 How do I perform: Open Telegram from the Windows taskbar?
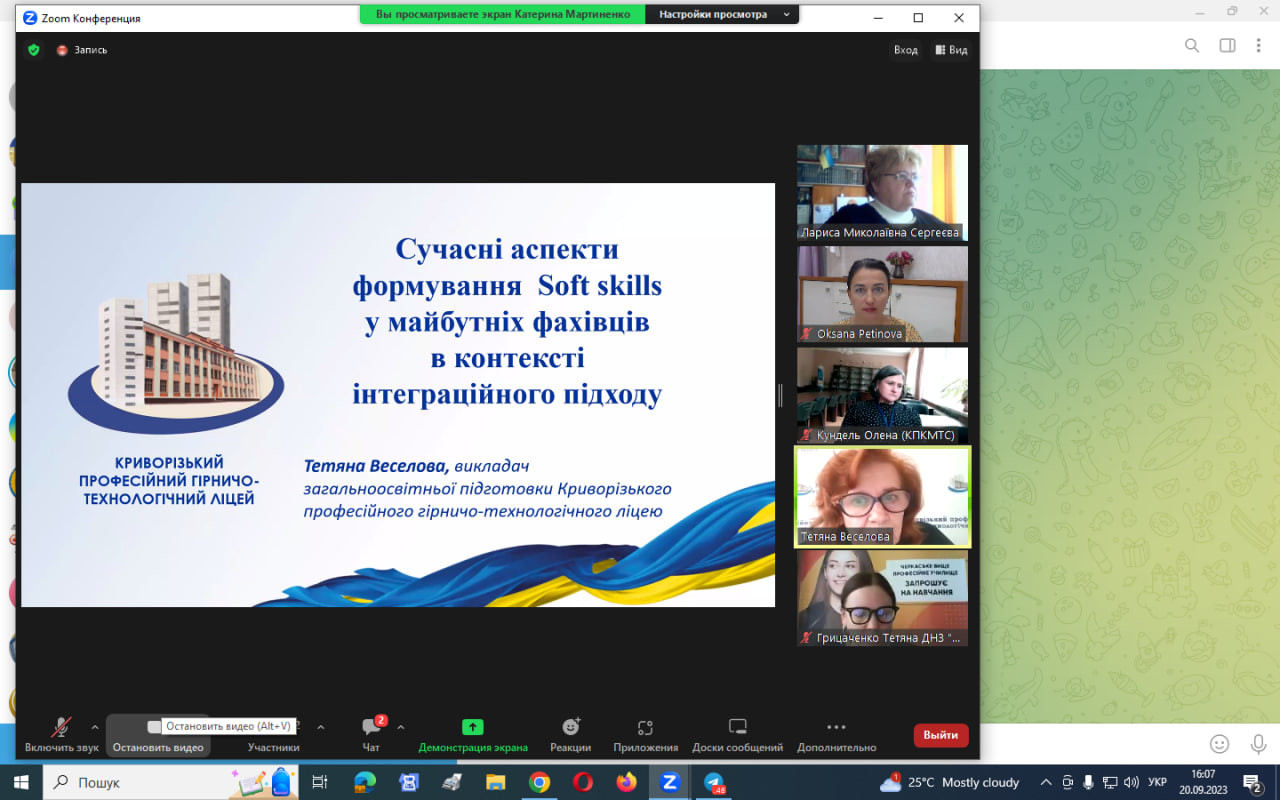pos(714,782)
